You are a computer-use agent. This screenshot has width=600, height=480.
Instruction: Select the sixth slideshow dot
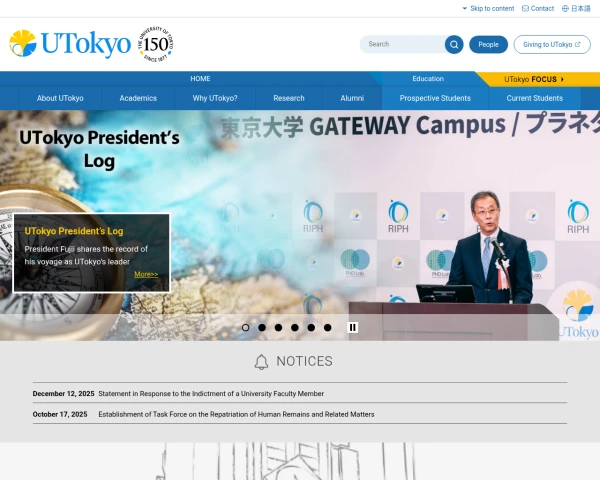[x=328, y=328]
